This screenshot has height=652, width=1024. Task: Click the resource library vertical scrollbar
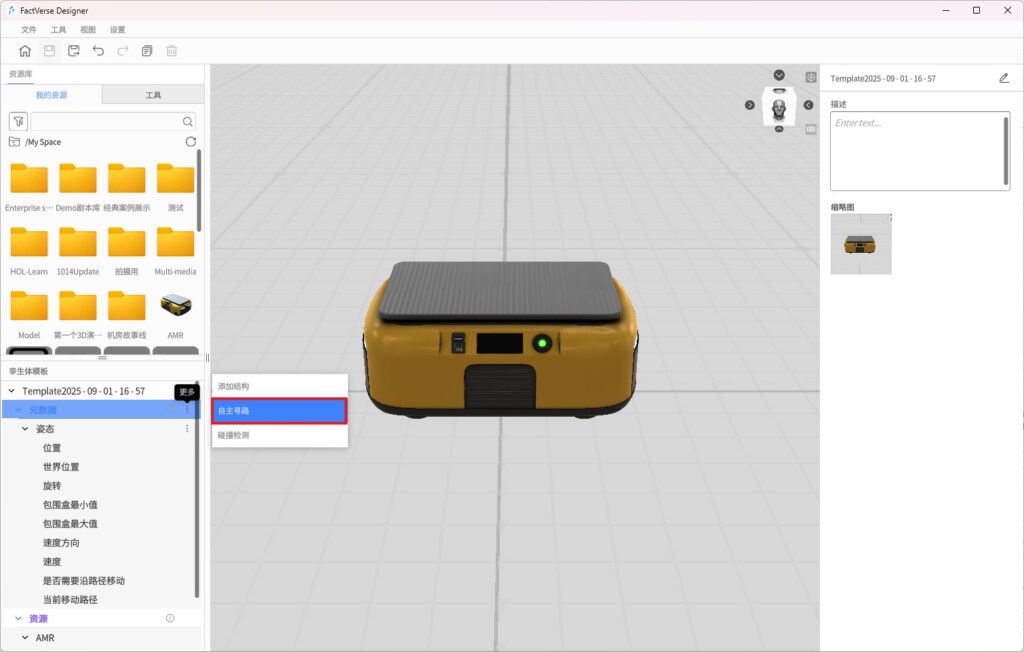[x=199, y=189]
